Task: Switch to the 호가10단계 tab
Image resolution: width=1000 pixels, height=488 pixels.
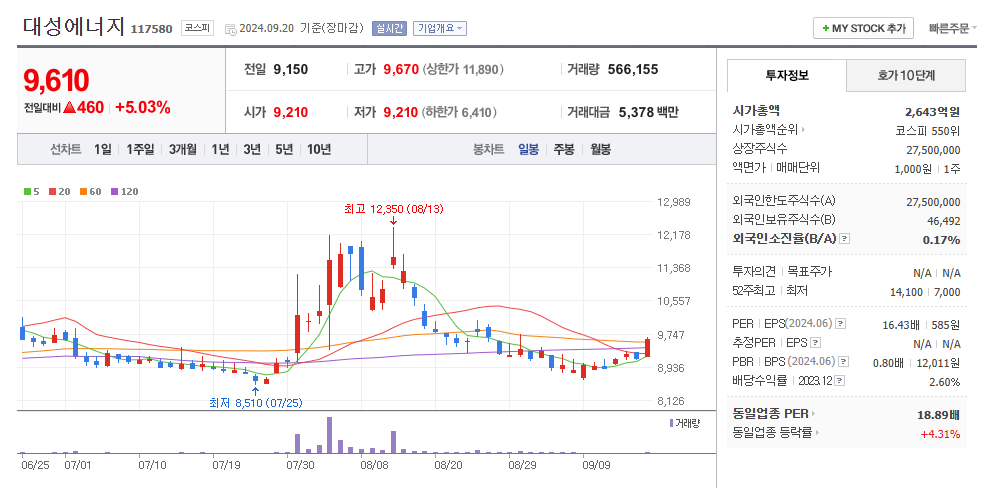Action: click(906, 75)
